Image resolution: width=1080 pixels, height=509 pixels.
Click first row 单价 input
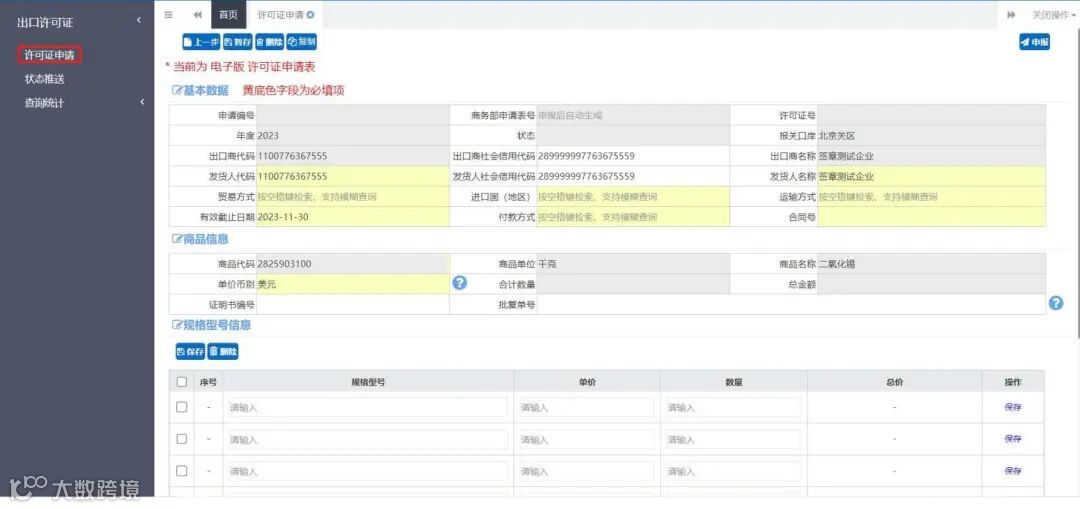click(586, 407)
